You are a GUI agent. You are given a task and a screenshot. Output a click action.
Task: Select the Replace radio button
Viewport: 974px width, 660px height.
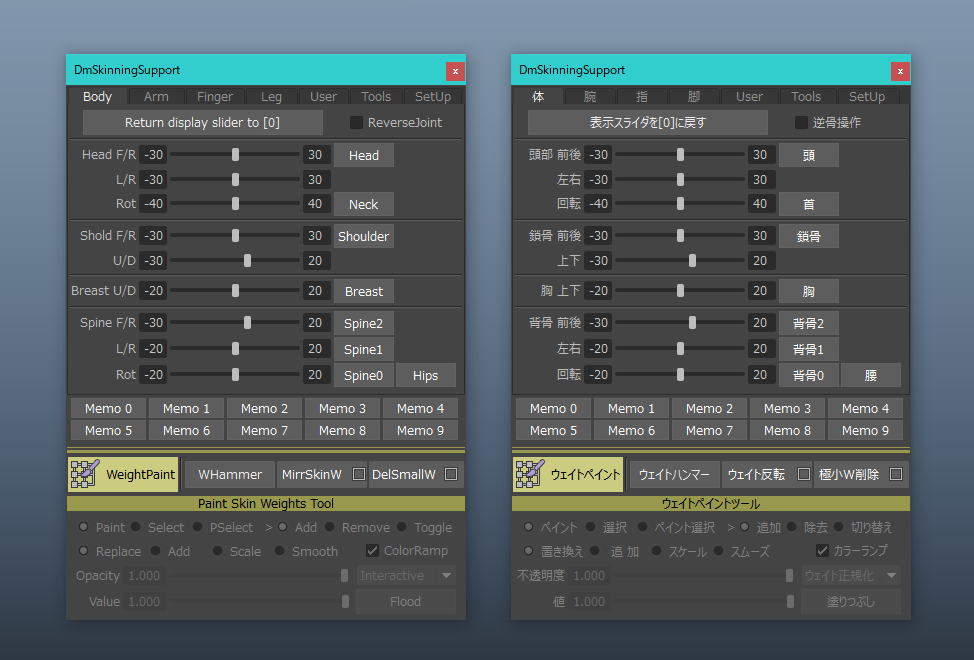[x=83, y=551]
